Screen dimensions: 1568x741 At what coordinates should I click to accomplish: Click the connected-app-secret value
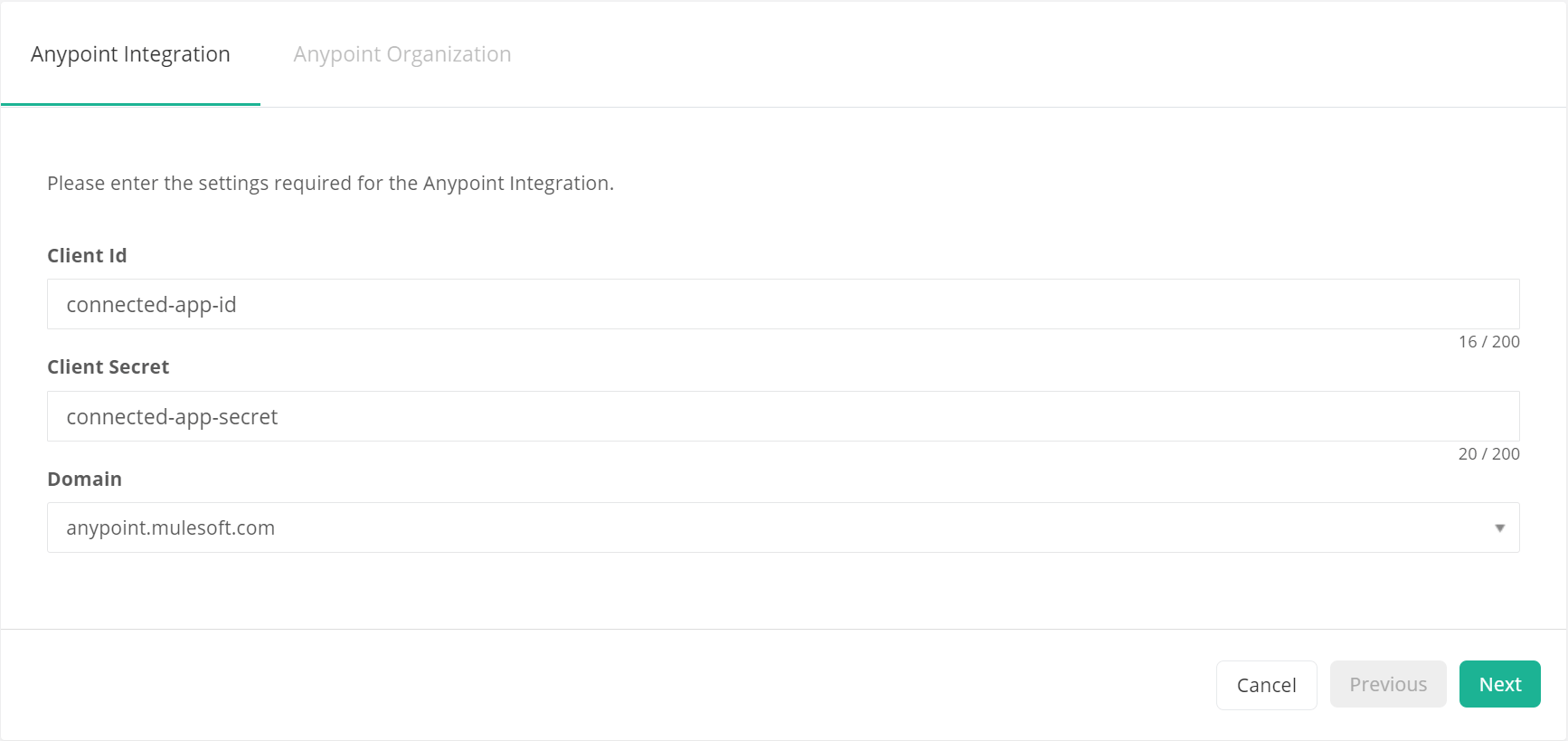172,416
